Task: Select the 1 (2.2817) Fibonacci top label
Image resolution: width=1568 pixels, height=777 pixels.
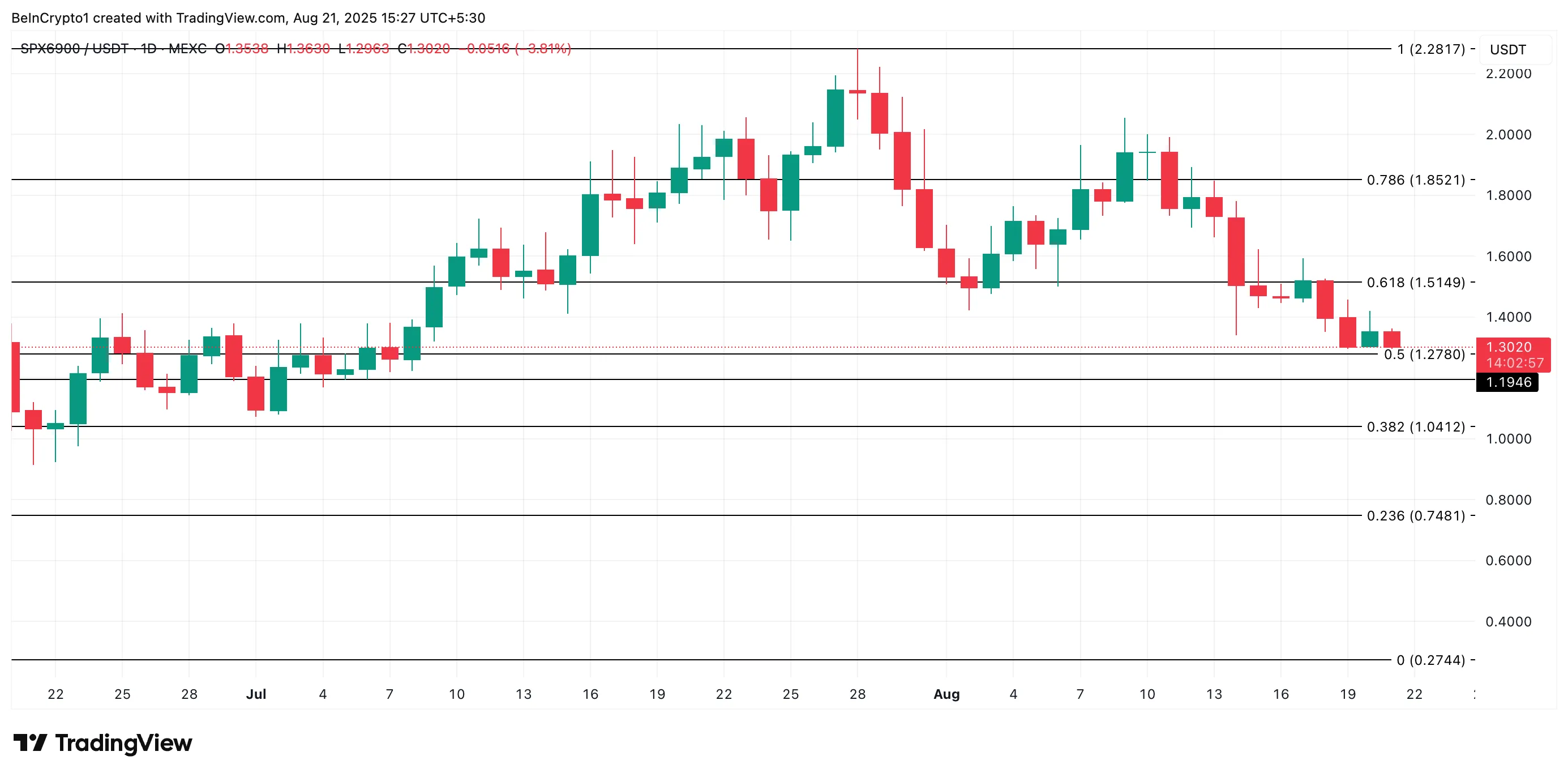Action: pyautogui.click(x=1430, y=49)
